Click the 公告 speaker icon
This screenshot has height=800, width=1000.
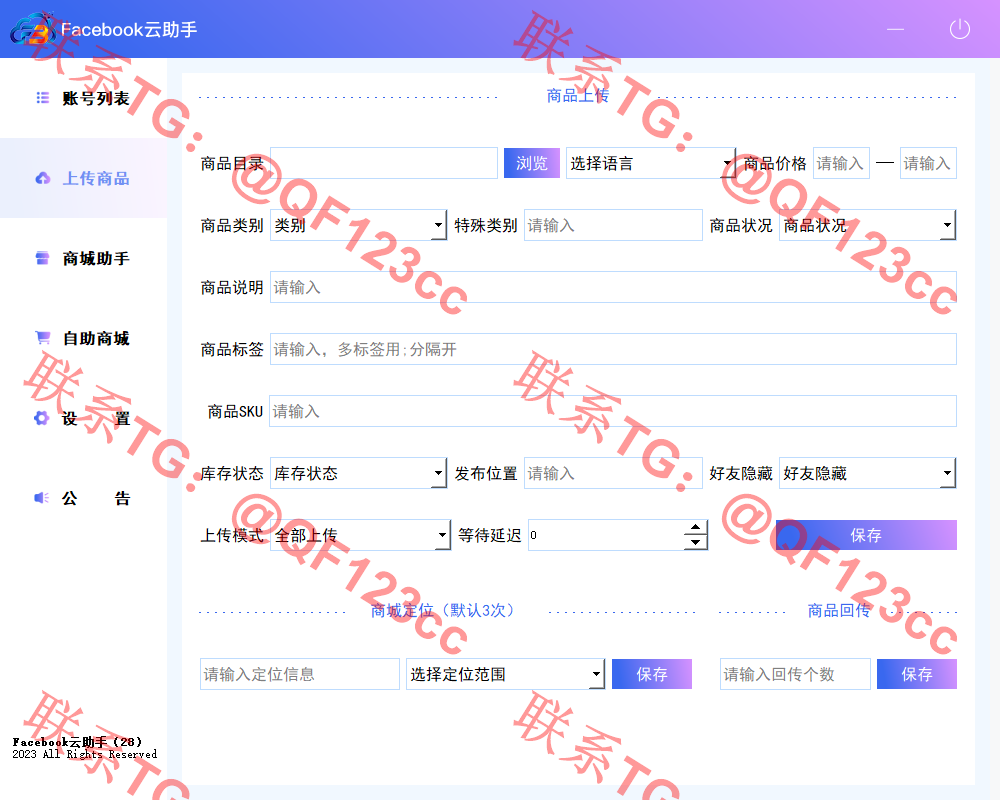(x=41, y=498)
